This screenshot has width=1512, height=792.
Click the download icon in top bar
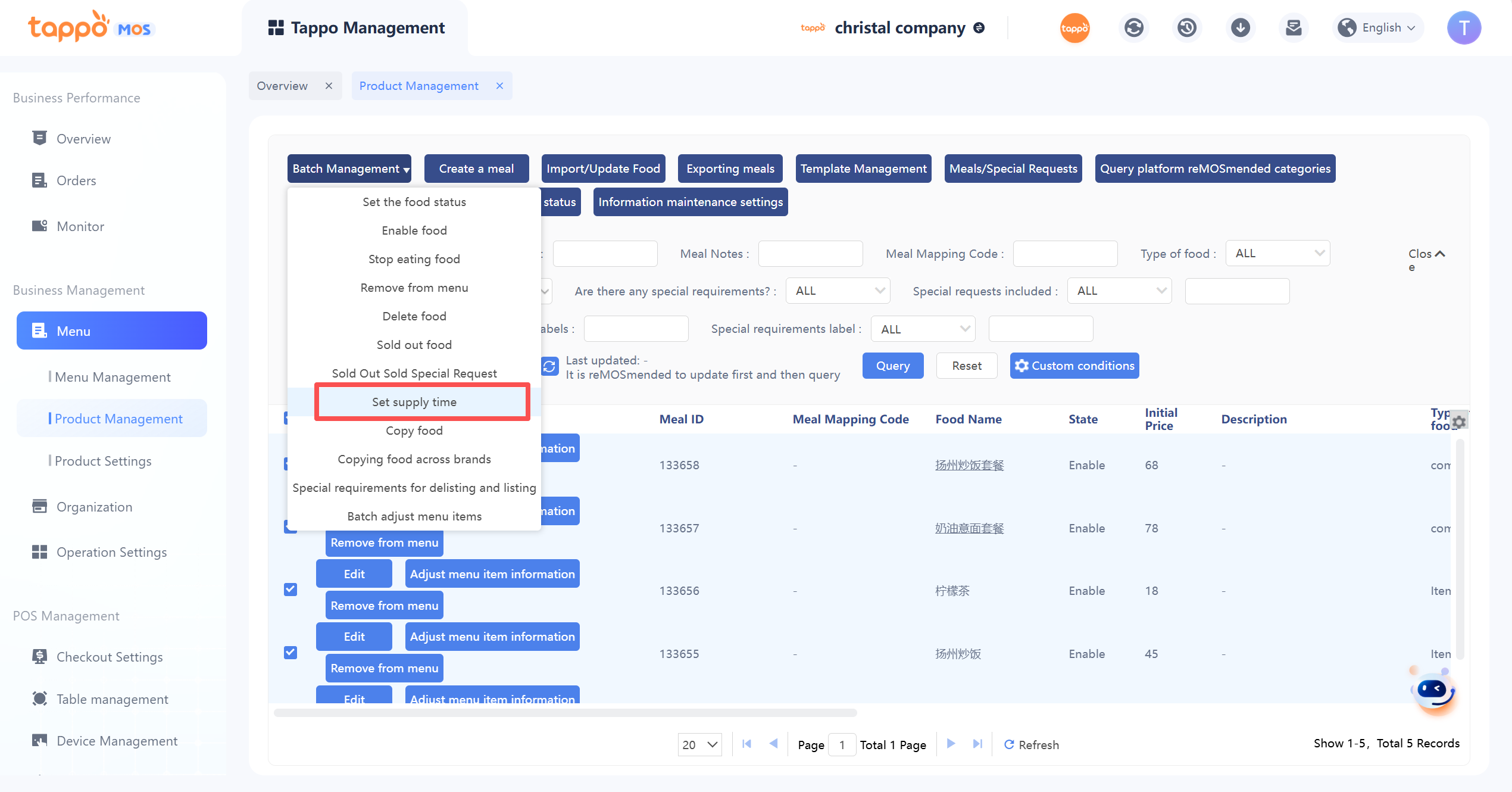pos(1240,28)
